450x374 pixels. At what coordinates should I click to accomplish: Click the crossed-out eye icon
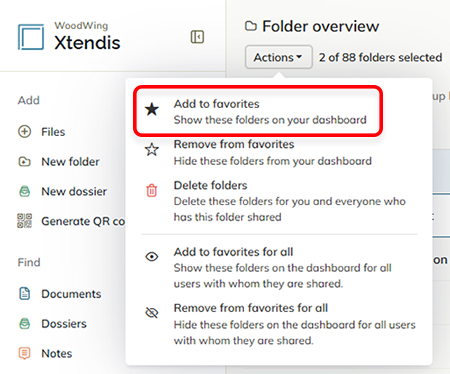click(152, 313)
